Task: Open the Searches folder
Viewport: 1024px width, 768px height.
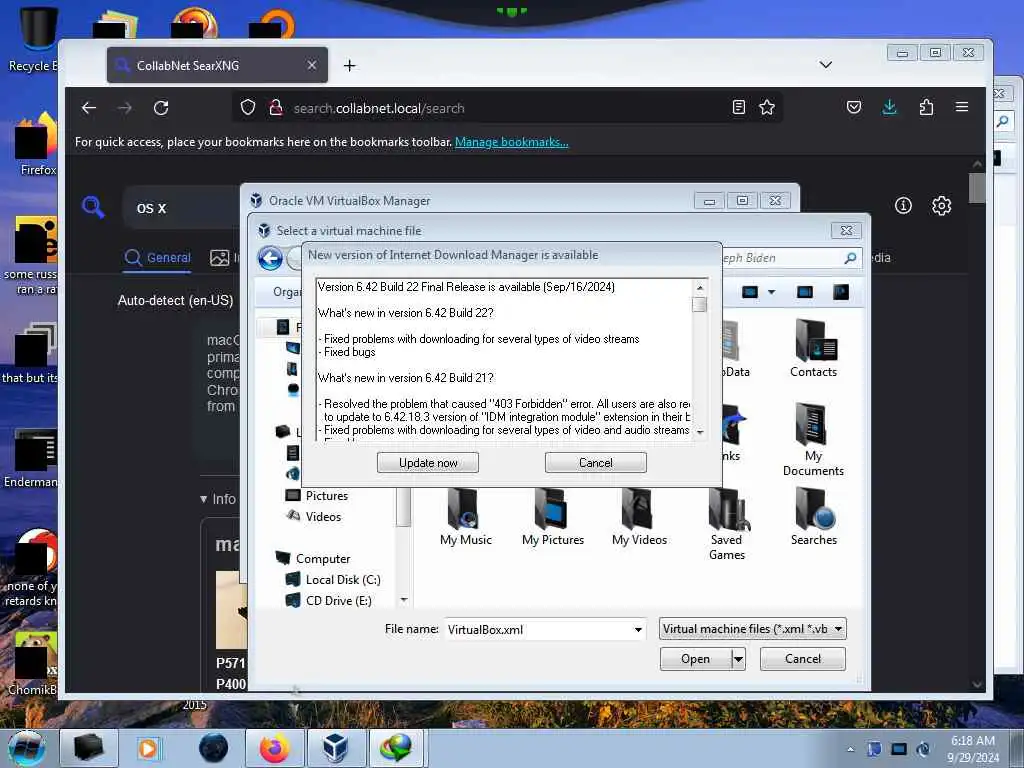Action: [x=813, y=517]
